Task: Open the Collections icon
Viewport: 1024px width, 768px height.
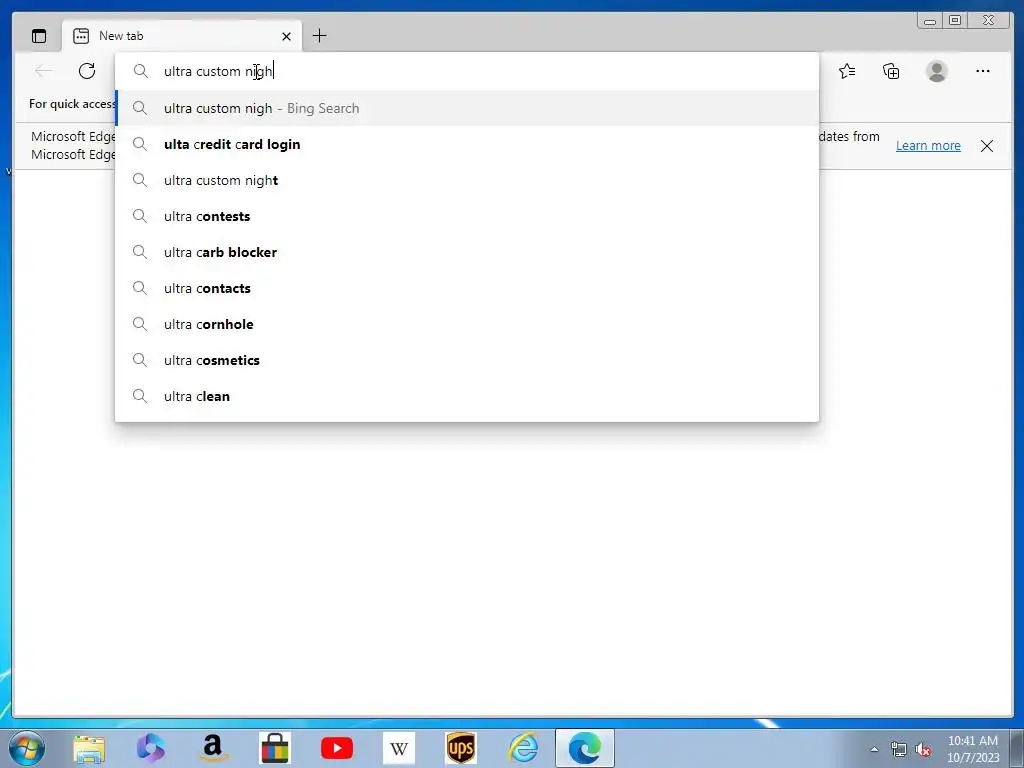Action: [x=891, y=71]
